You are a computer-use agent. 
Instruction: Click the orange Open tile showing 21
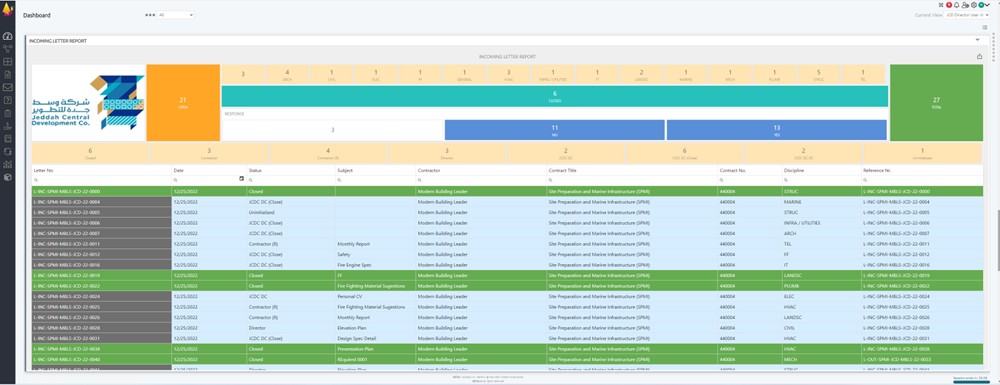pyautogui.click(x=183, y=103)
